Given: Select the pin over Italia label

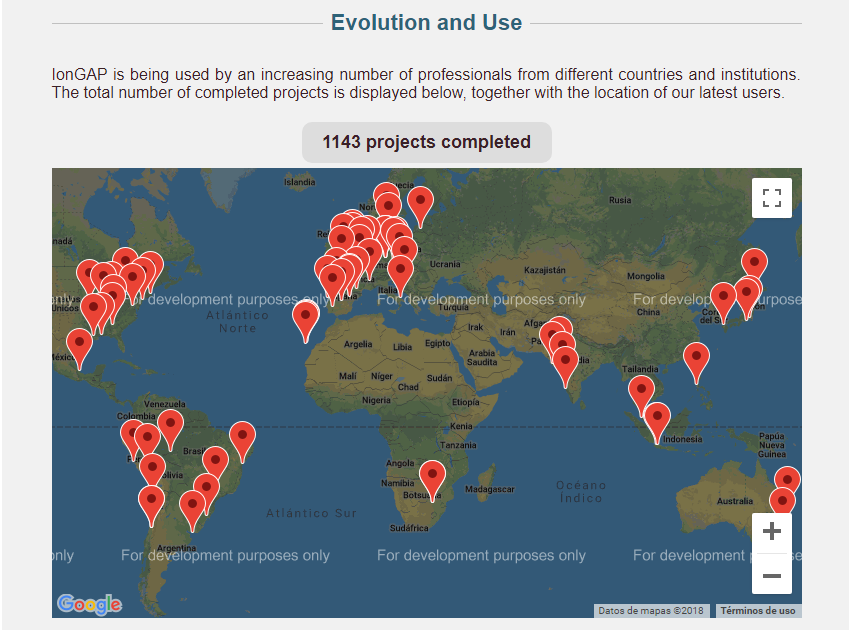Looking at the screenshot, I should (400, 272).
